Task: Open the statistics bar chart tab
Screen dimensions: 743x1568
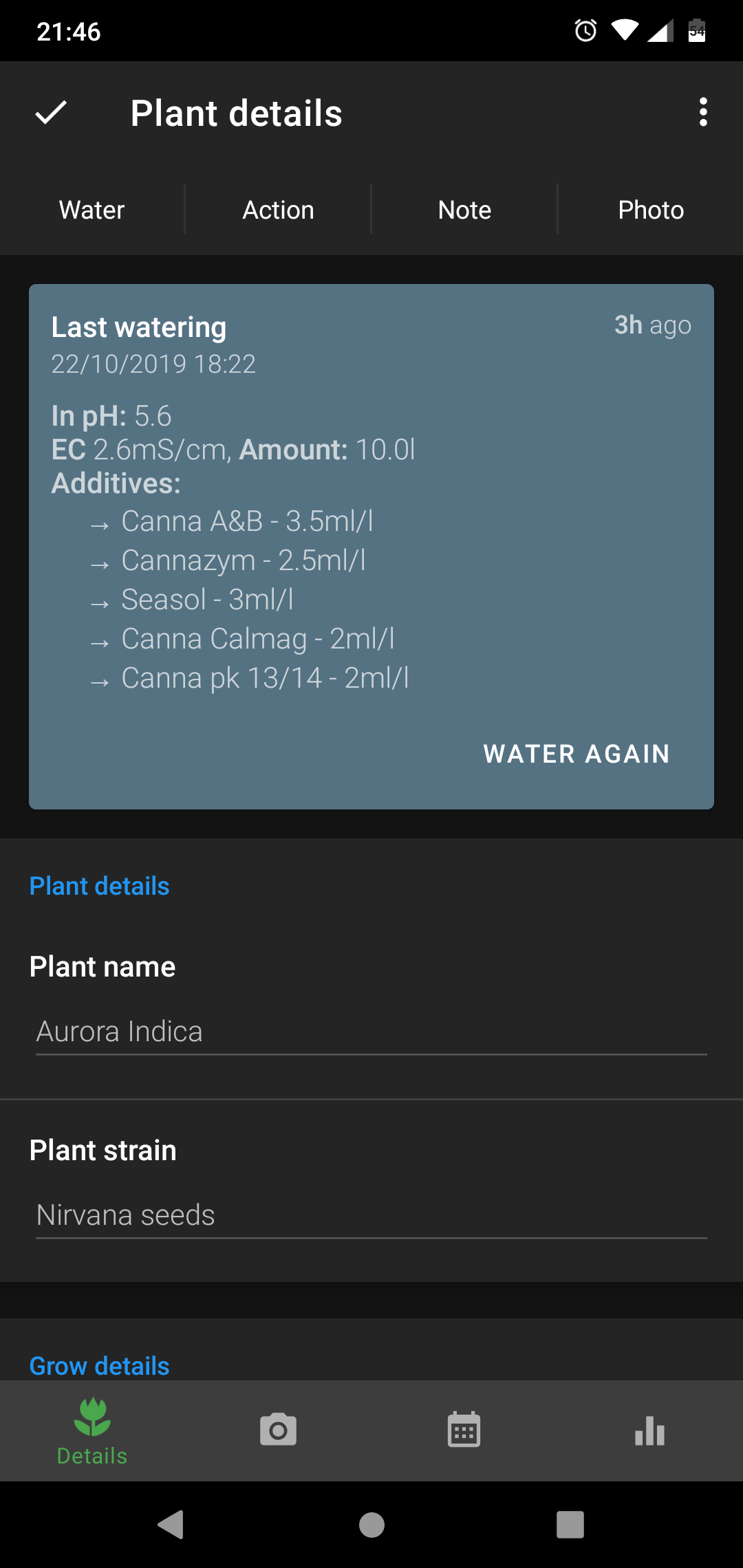Action: tap(649, 1432)
